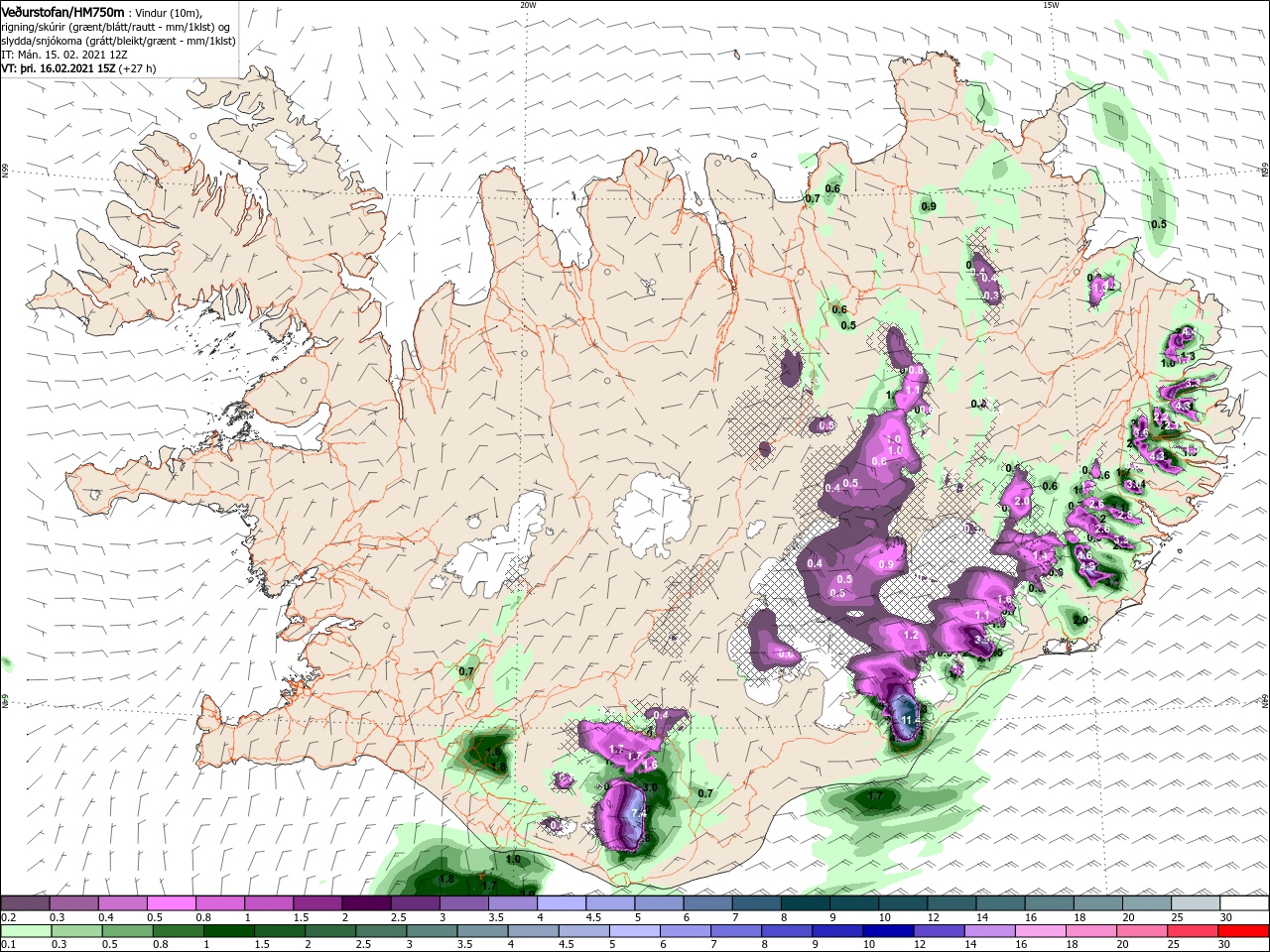Pick lower legend swatch between 0.8 and 1
The image size is (1270, 952).
[179, 931]
